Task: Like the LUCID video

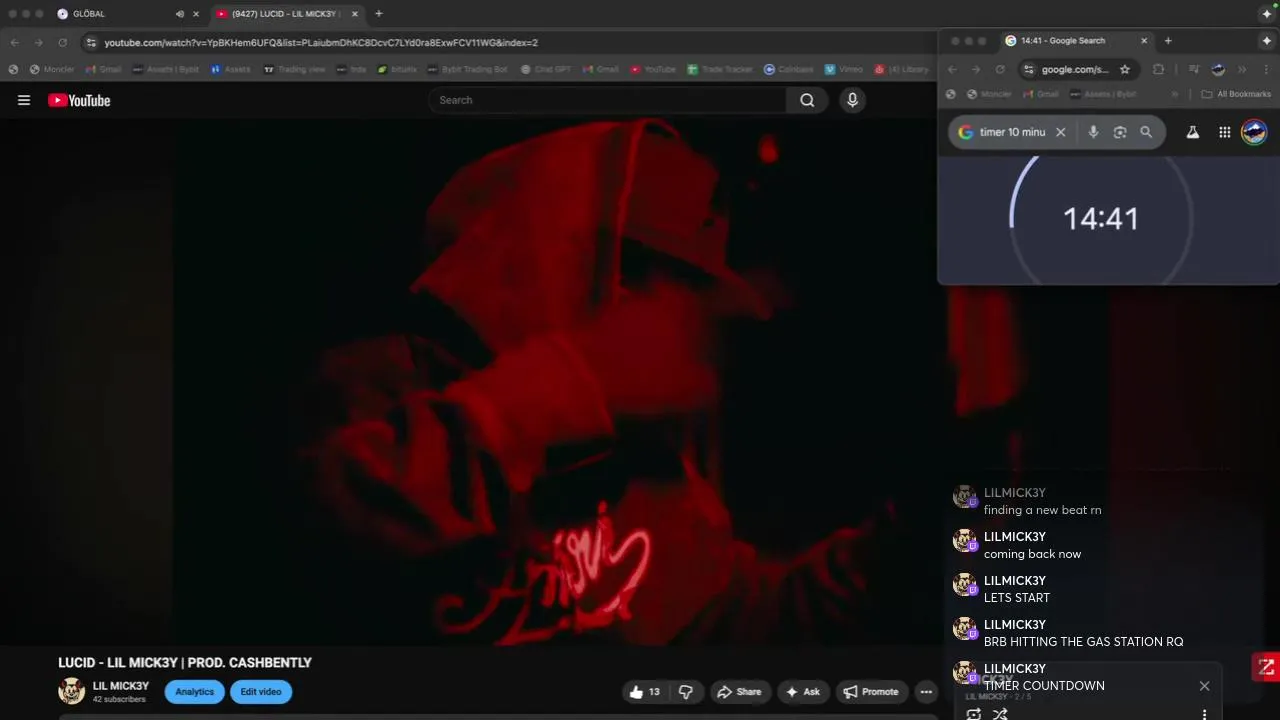Action: [x=645, y=692]
